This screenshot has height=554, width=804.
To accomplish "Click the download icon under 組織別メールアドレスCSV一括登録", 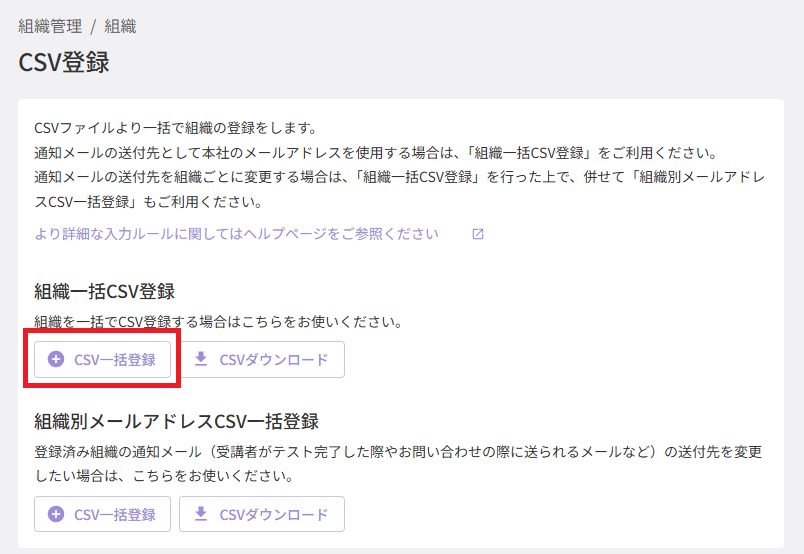I will coord(201,513).
